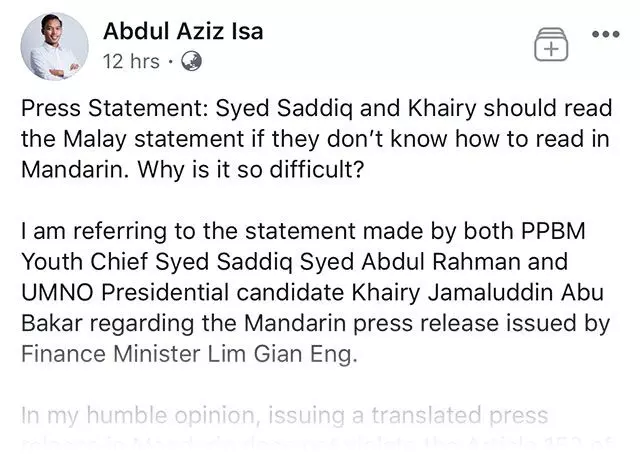Click the text Finance Minister Lim Gian Eng
The image size is (640, 454).
pos(189,354)
